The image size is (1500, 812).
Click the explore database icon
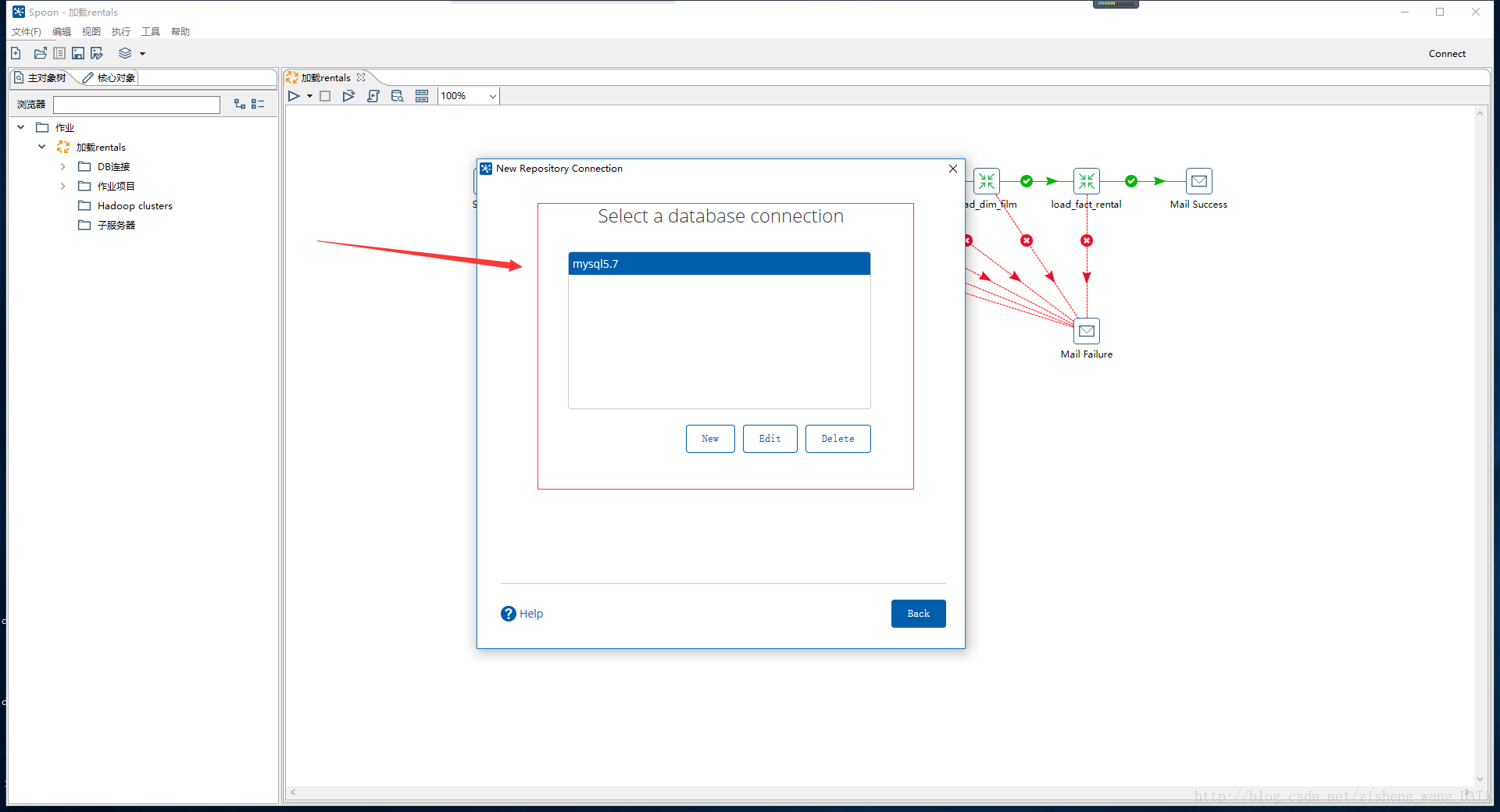(398, 96)
